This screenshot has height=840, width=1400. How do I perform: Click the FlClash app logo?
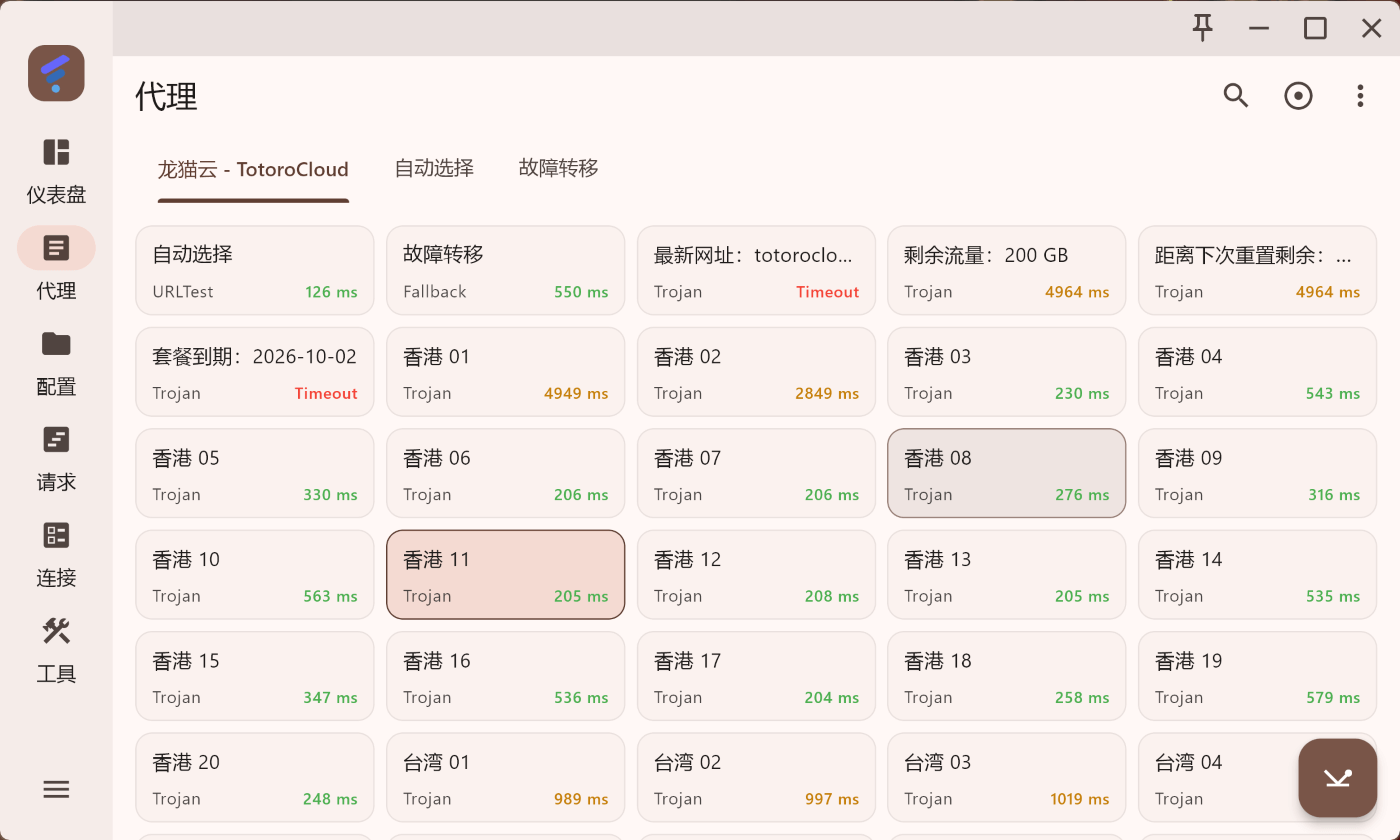(x=56, y=73)
